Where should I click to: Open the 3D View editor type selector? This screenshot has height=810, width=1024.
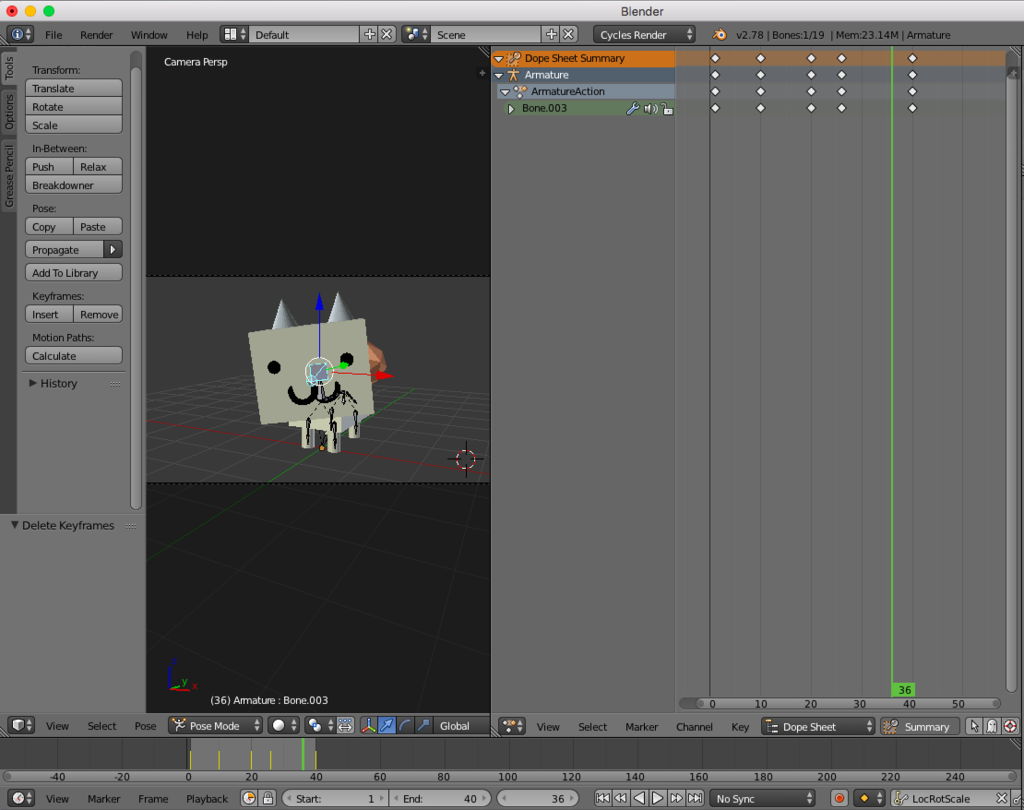21,726
